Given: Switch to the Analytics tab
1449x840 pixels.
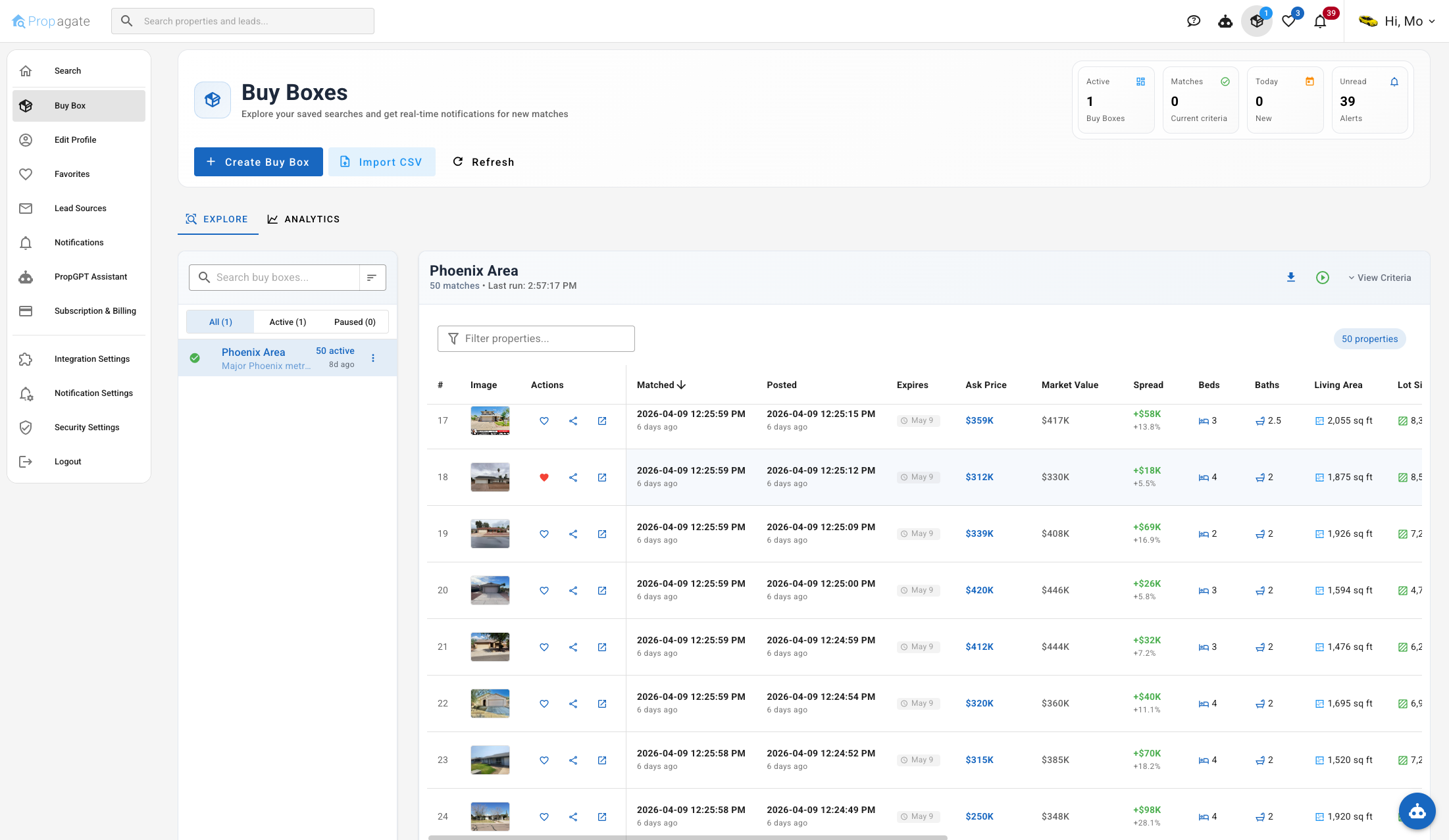Looking at the screenshot, I should pos(303,219).
